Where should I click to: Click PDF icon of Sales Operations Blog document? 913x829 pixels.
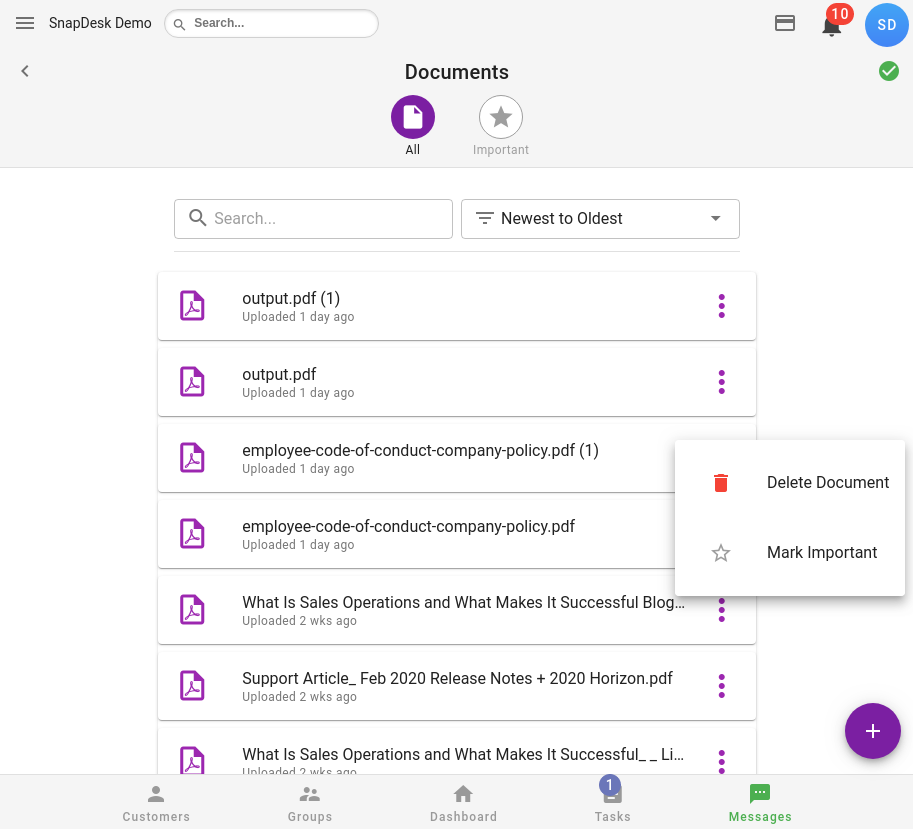(192, 610)
